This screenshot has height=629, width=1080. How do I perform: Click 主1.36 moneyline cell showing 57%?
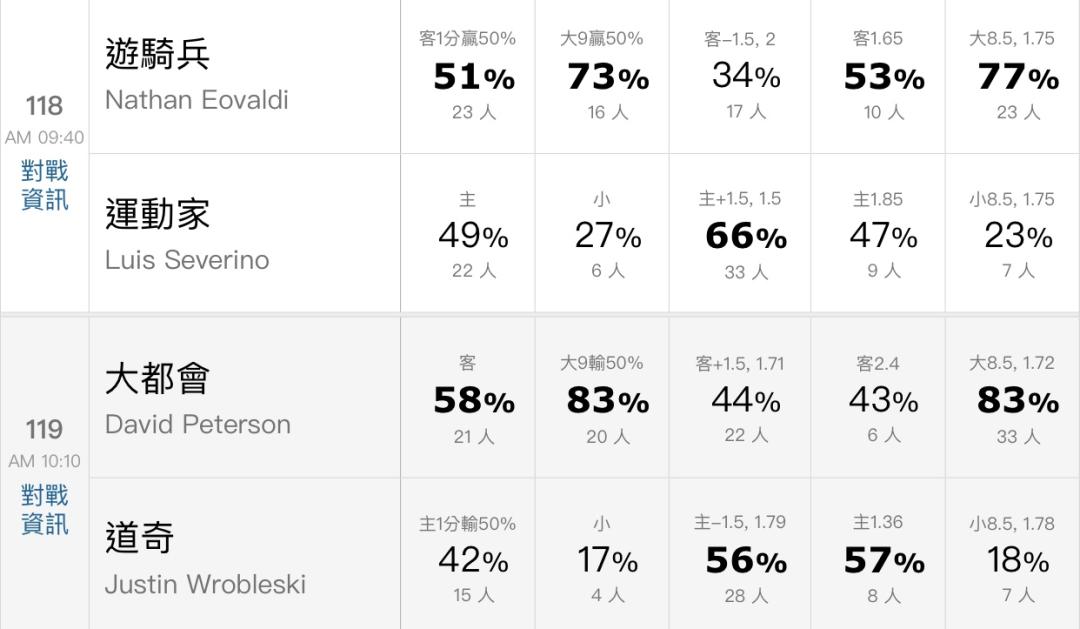point(878,560)
